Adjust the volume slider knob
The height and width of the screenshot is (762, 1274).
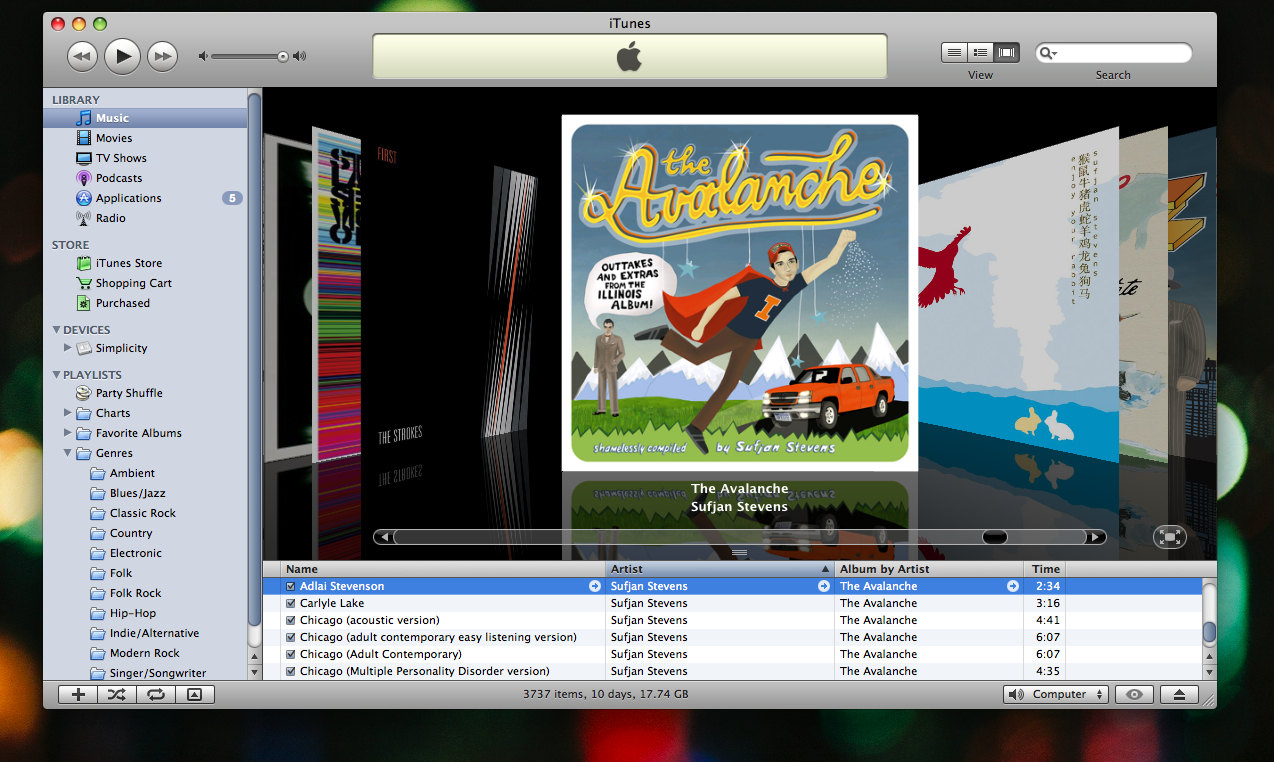[283, 56]
